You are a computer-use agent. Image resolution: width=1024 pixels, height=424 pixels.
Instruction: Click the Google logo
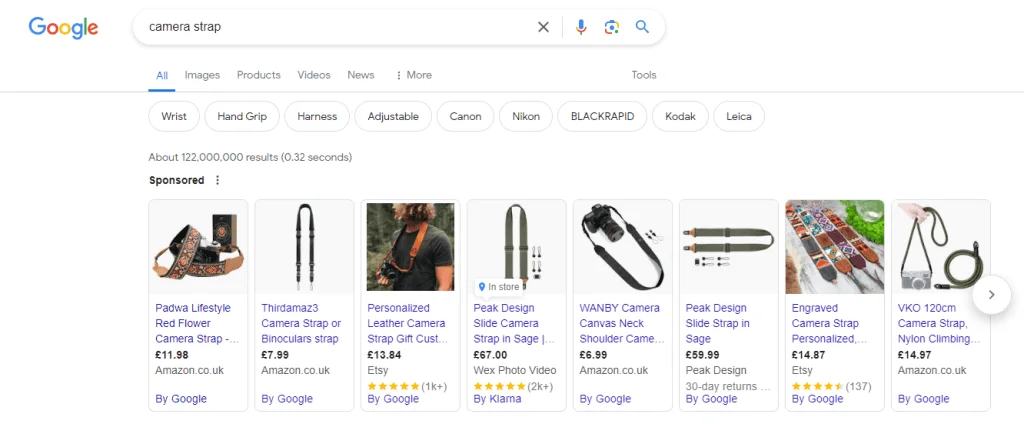[63, 27]
